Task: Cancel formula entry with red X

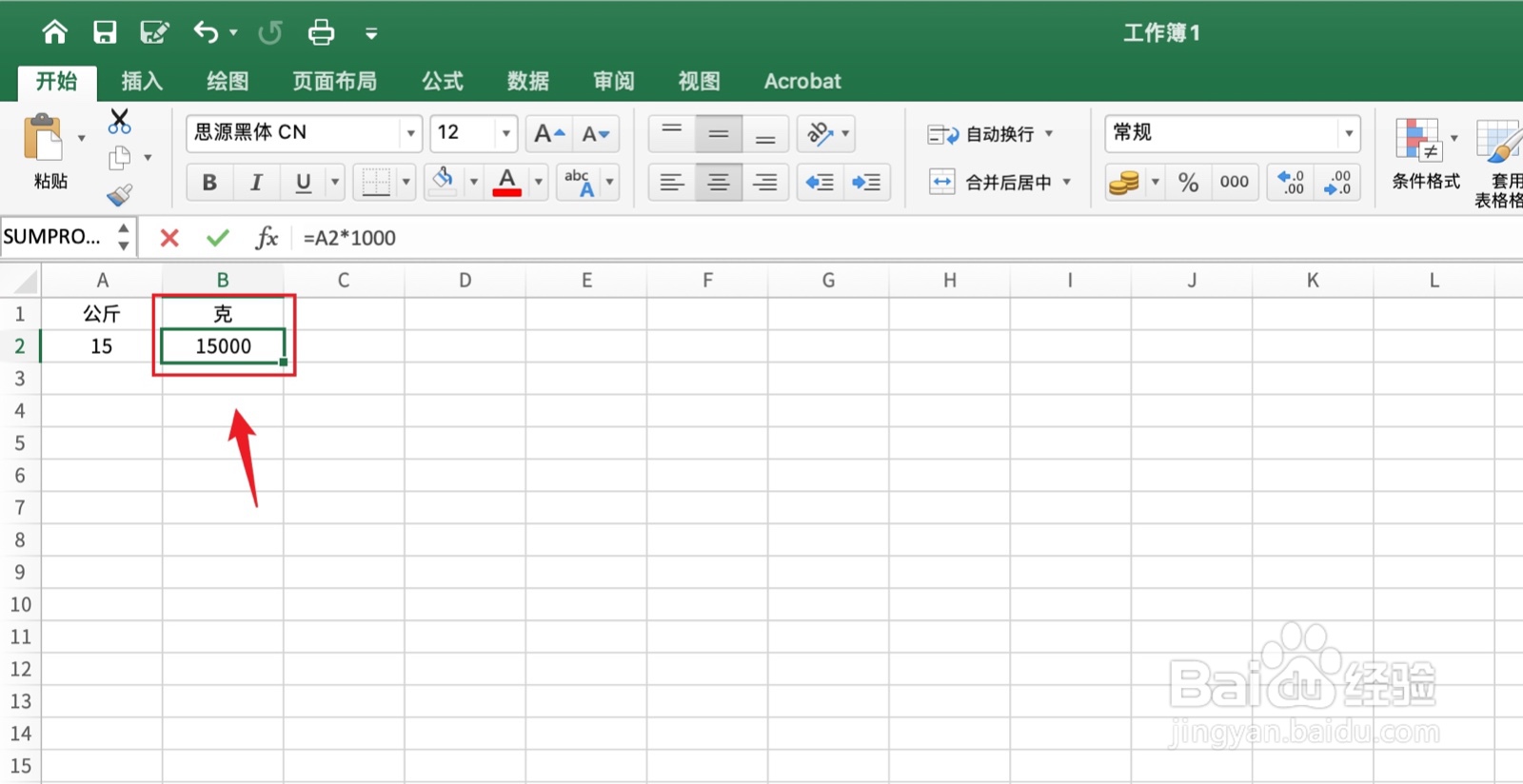Action: [169, 238]
